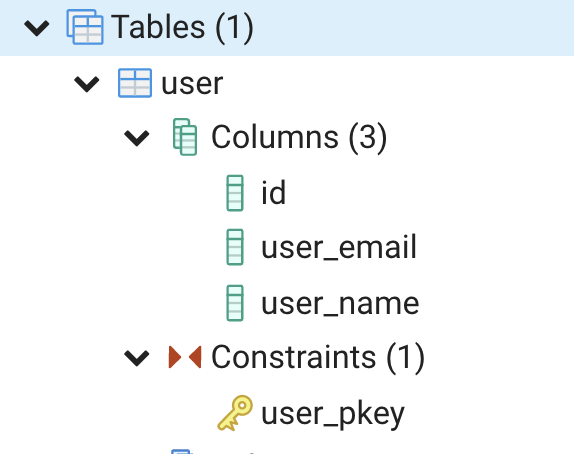Select the Constraints (1) label
The height and width of the screenshot is (454, 574).
click(318, 357)
